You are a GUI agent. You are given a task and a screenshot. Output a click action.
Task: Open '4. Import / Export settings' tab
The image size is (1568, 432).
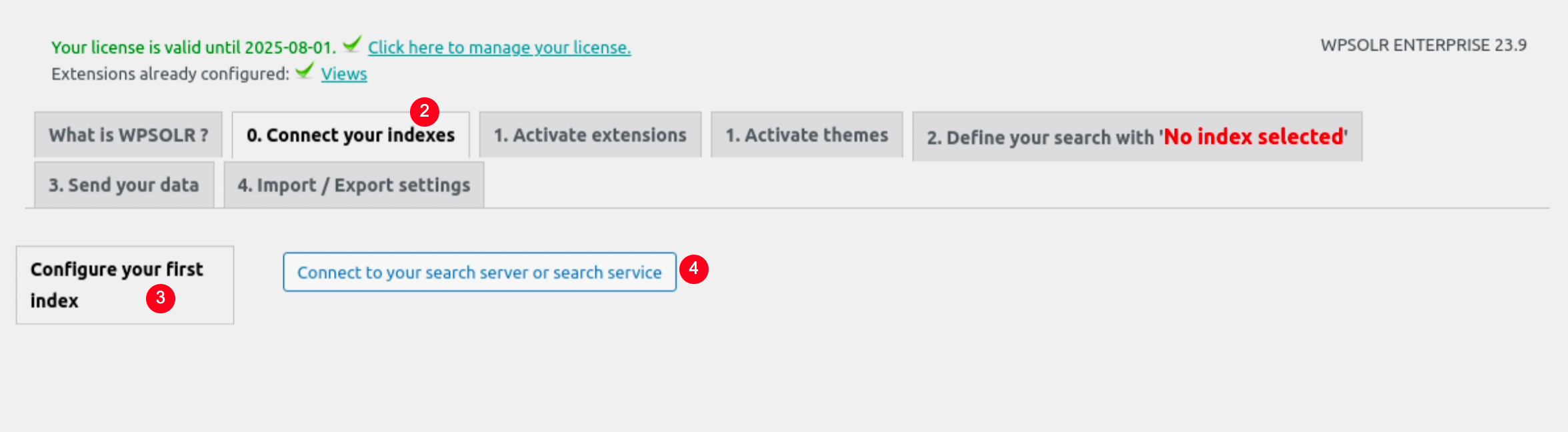[354, 185]
